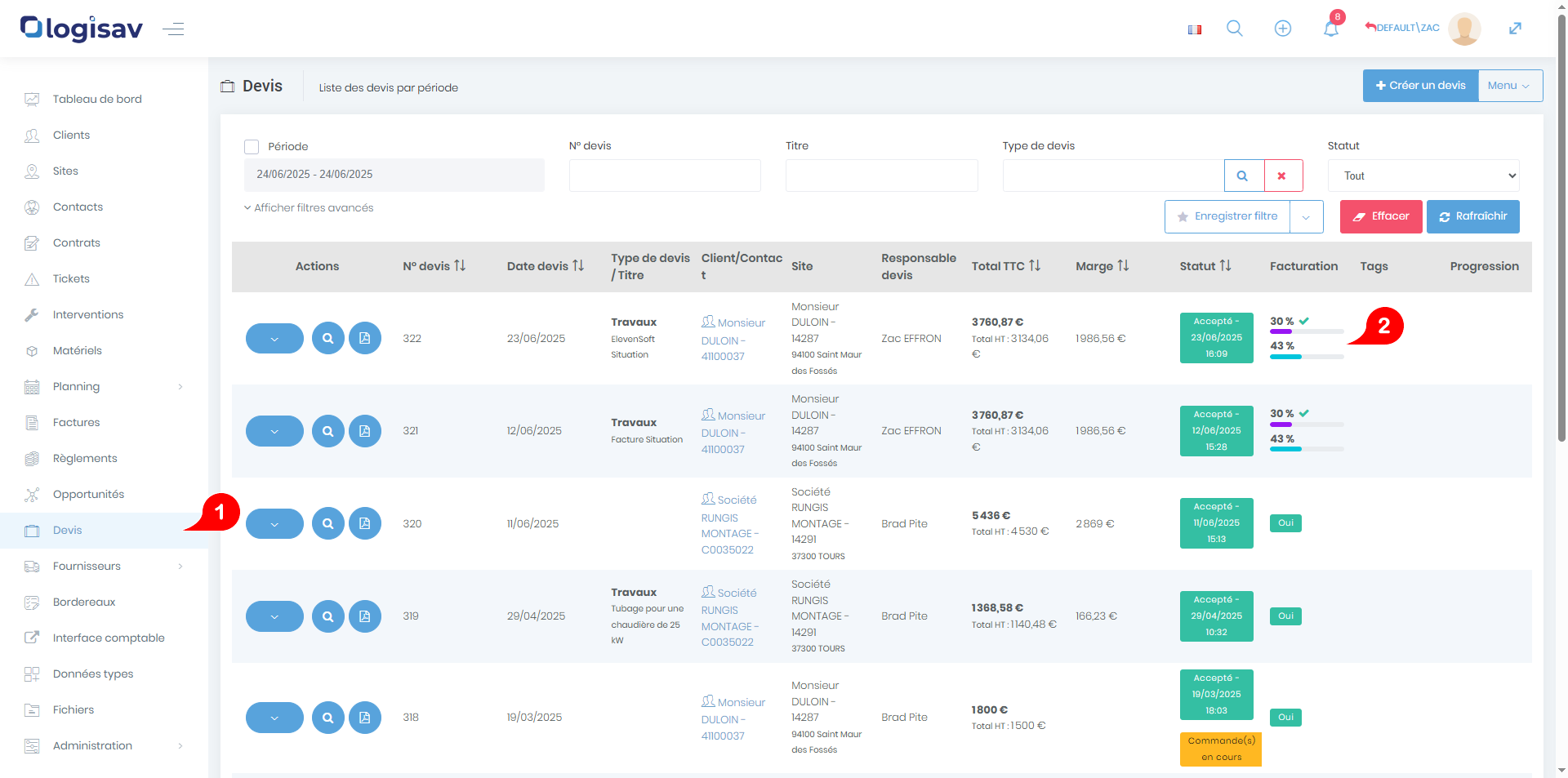Open client link Société RUNGIS MONTAGE on devis 320
1568x778 pixels.
(729, 524)
